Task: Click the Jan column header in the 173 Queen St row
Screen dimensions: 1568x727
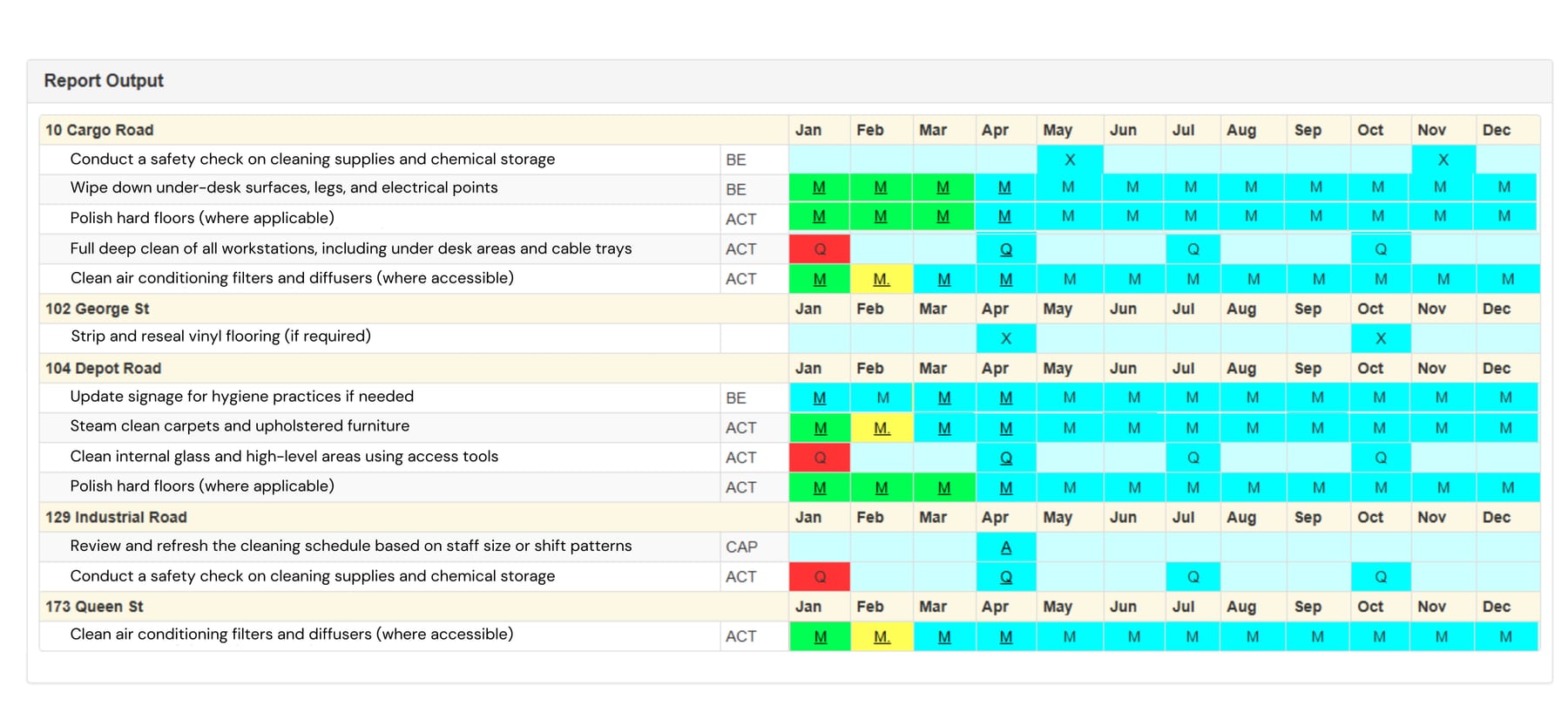Action: coord(808,607)
